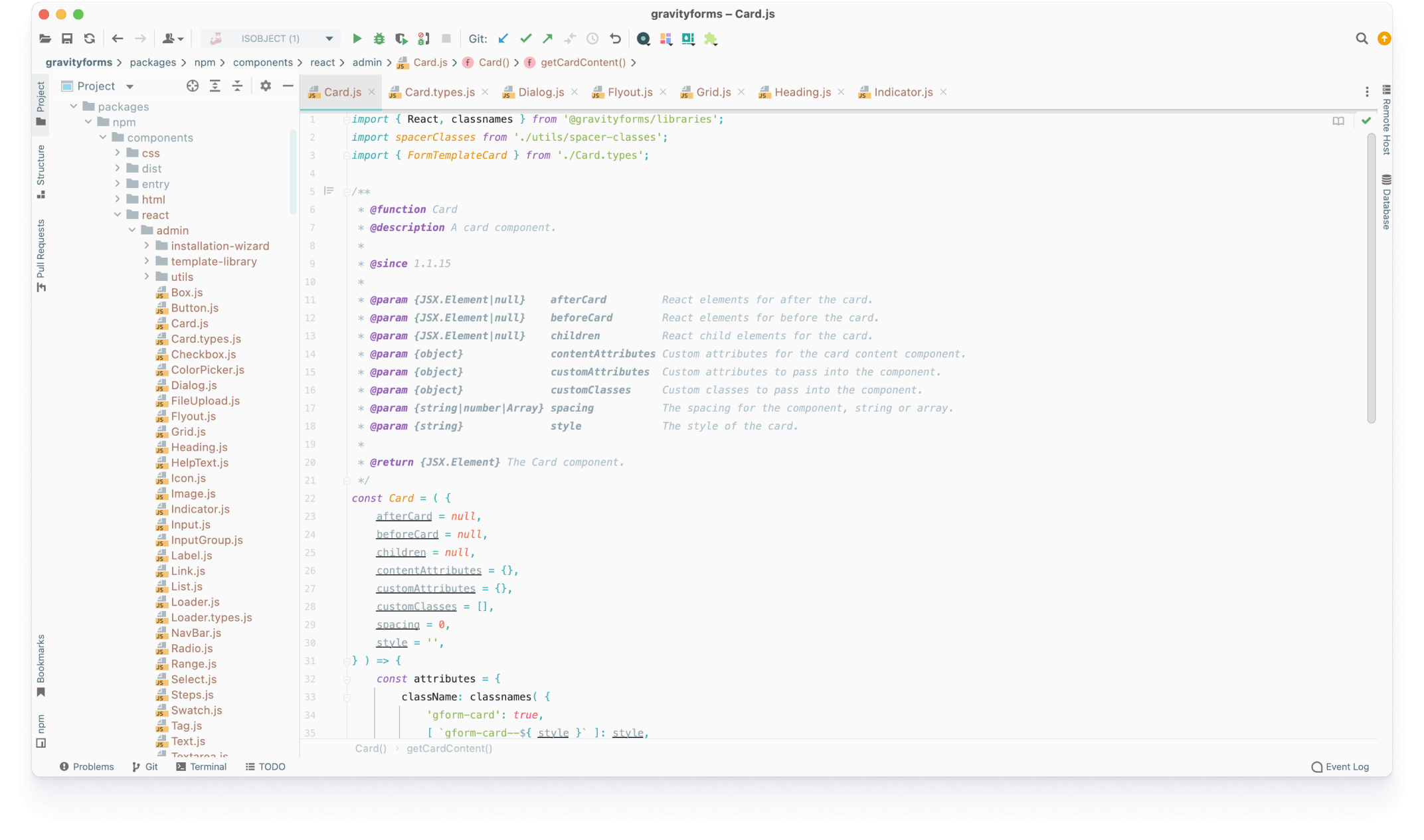Screen dimensions: 1424x840
Task: Switch to the Heading.js tab
Action: pos(802,92)
